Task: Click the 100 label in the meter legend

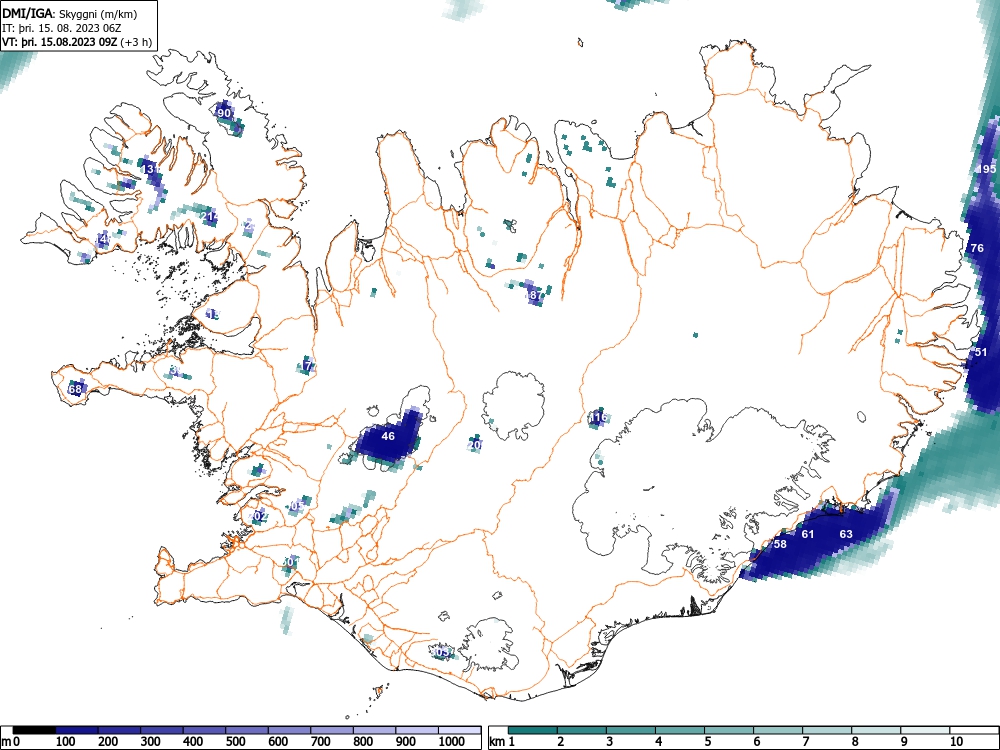Action: pos(66,742)
